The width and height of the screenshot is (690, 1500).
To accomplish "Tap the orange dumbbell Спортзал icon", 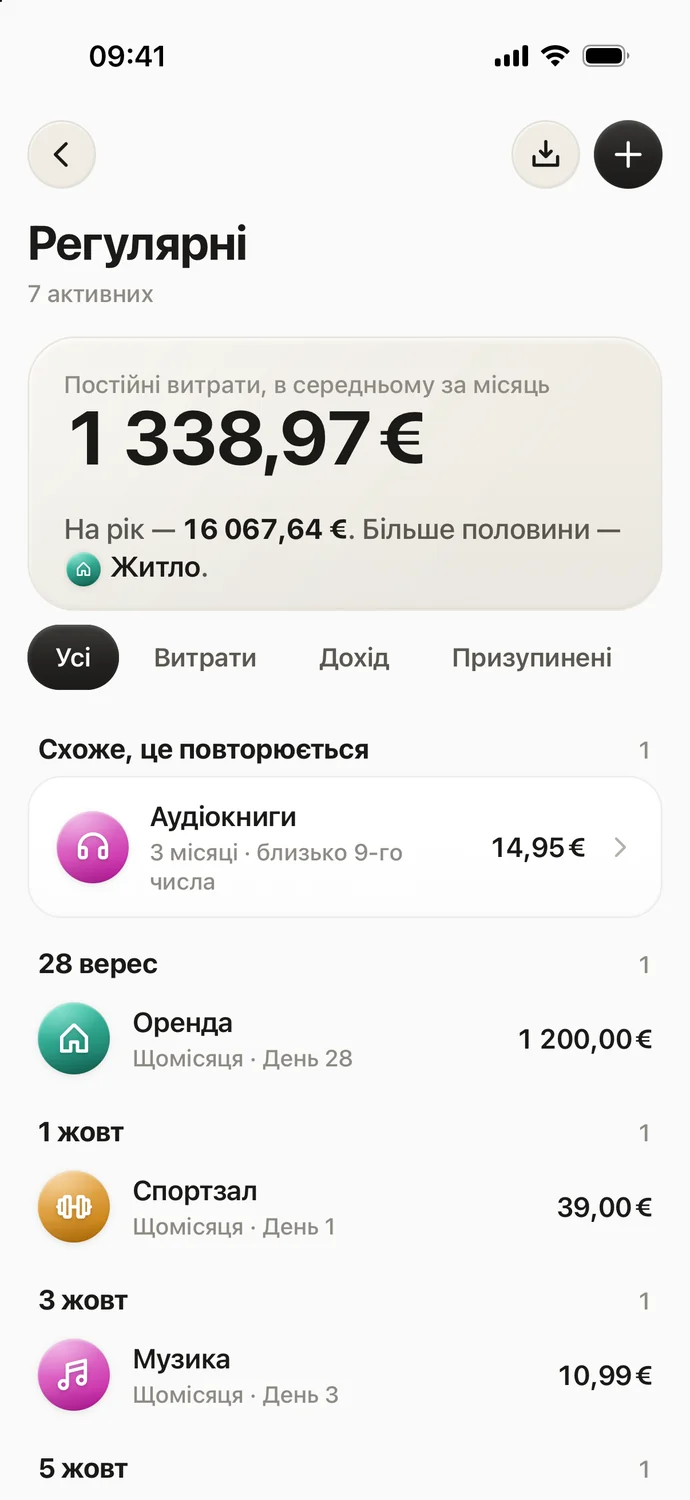I will pyautogui.click(x=74, y=1207).
